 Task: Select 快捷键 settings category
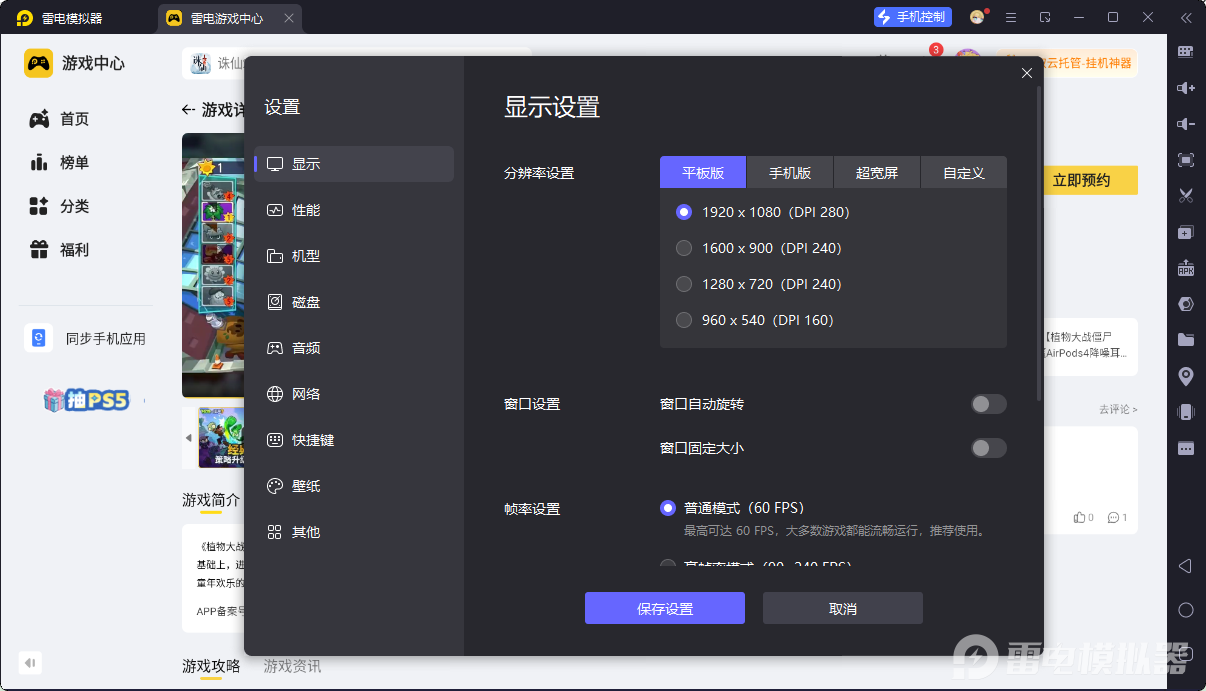(x=354, y=440)
